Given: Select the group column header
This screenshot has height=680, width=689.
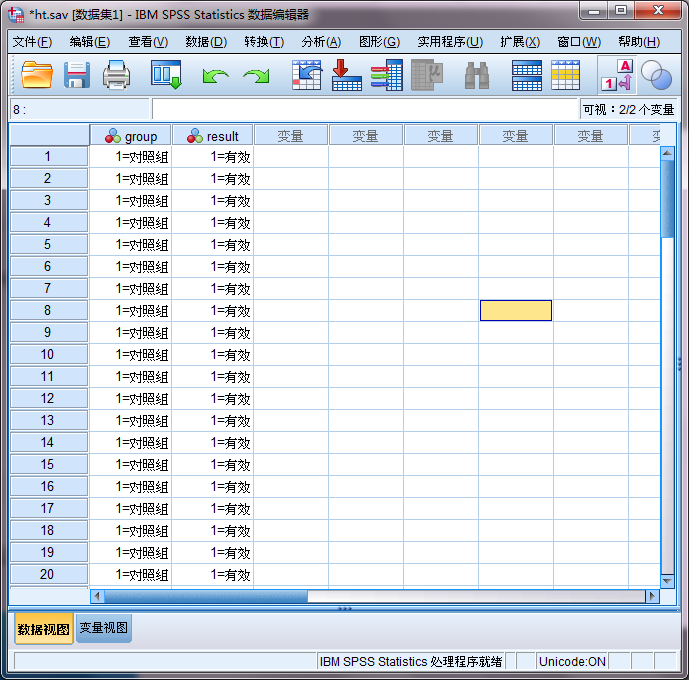Looking at the screenshot, I should click(x=131, y=136).
